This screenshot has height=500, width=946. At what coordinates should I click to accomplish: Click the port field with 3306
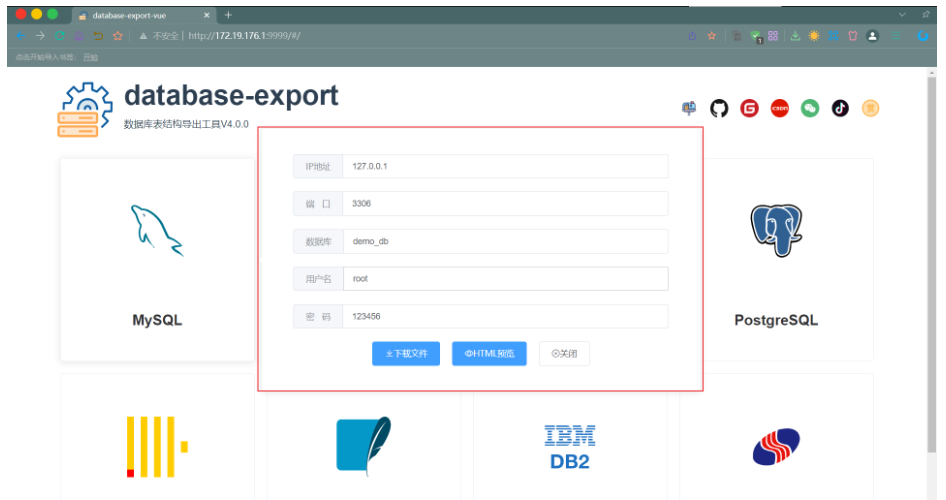[x=506, y=204]
